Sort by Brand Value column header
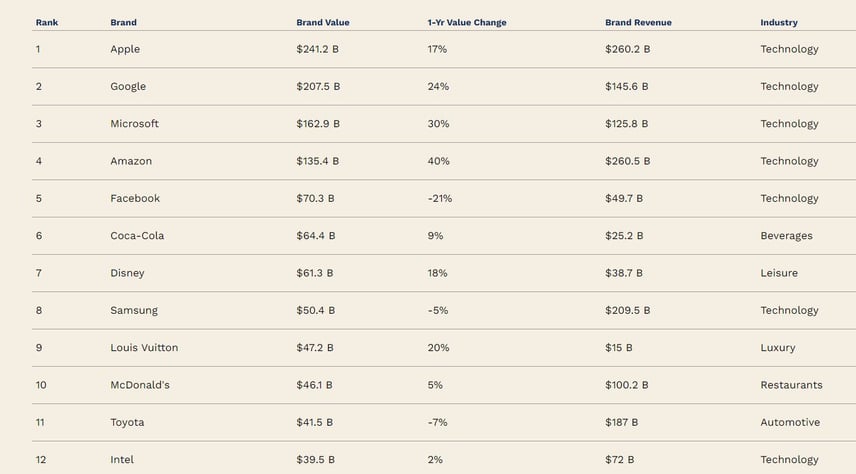 click(323, 22)
